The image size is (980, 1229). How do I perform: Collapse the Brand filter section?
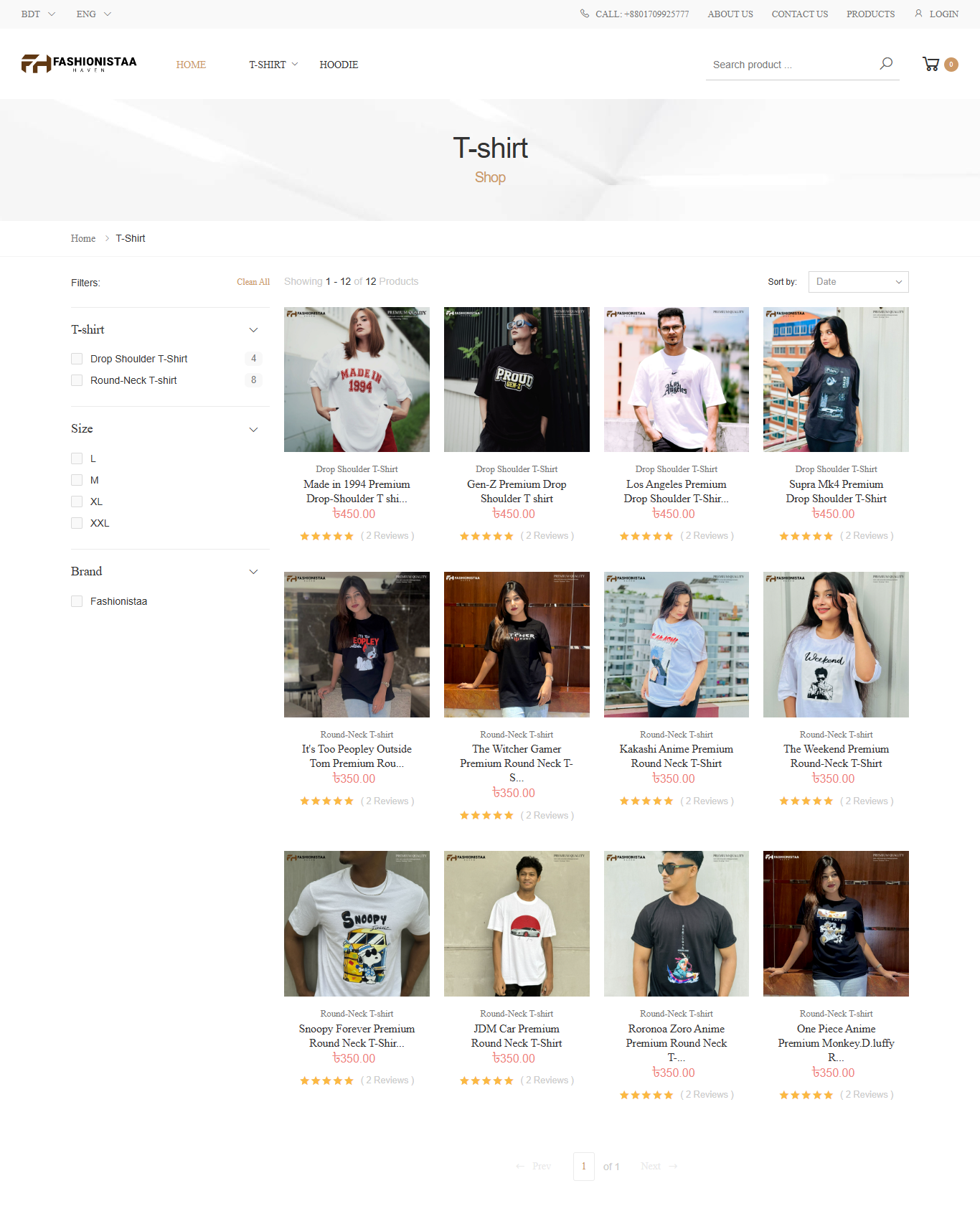253,572
